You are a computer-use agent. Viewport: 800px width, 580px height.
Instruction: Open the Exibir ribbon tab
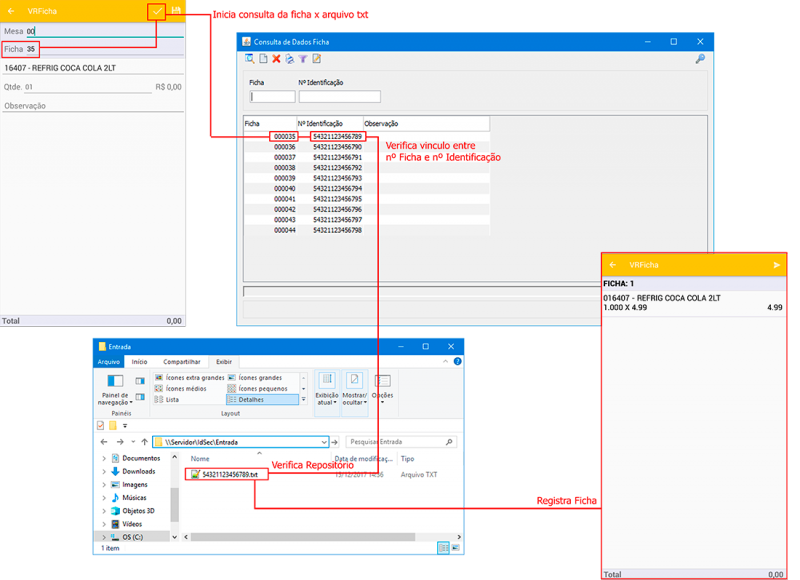pos(223,362)
